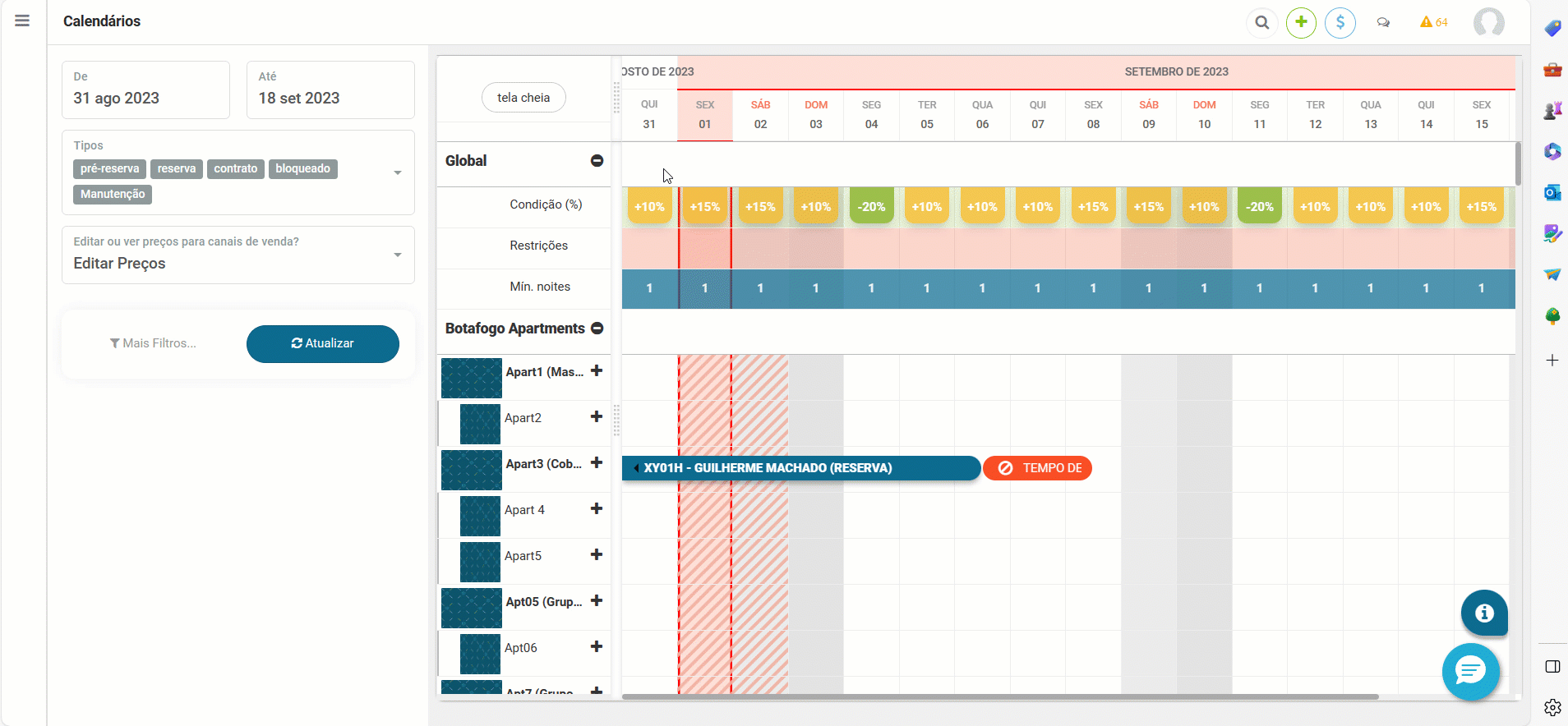Click the blue tag sidebar icon
Screen dimensions: 1568x726
pyautogui.click(x=1552, y=29)
